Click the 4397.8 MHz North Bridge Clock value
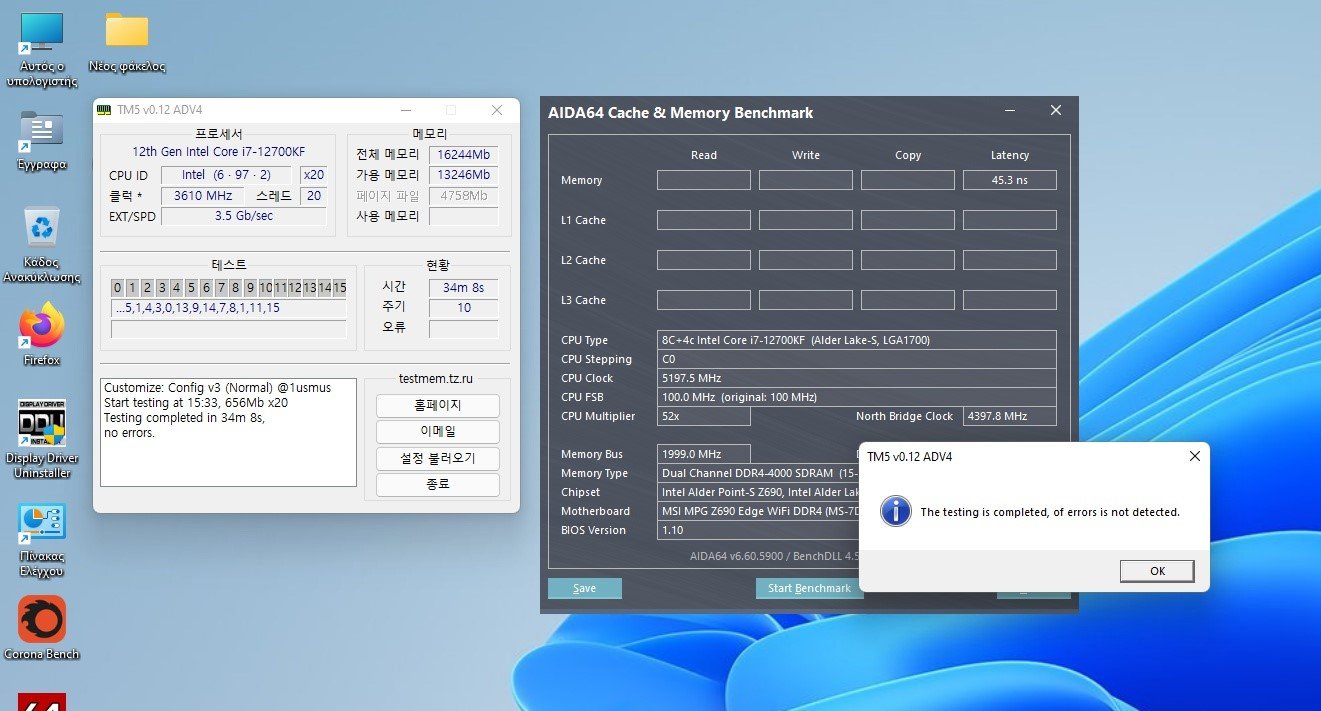Image resolution: width=1321 pixels, height=711 pixels. pos(1010,416)
